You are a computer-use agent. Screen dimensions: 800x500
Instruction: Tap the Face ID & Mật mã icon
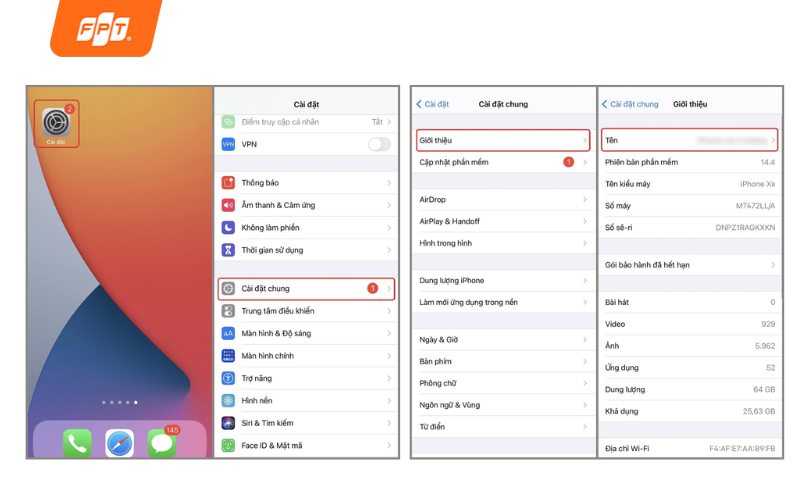click(228, 445)
